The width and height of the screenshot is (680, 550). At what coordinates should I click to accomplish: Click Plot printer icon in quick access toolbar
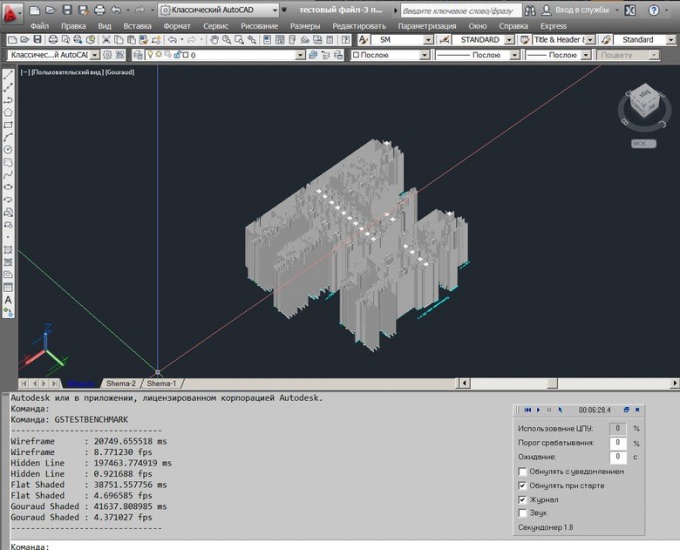click(100, 10)
